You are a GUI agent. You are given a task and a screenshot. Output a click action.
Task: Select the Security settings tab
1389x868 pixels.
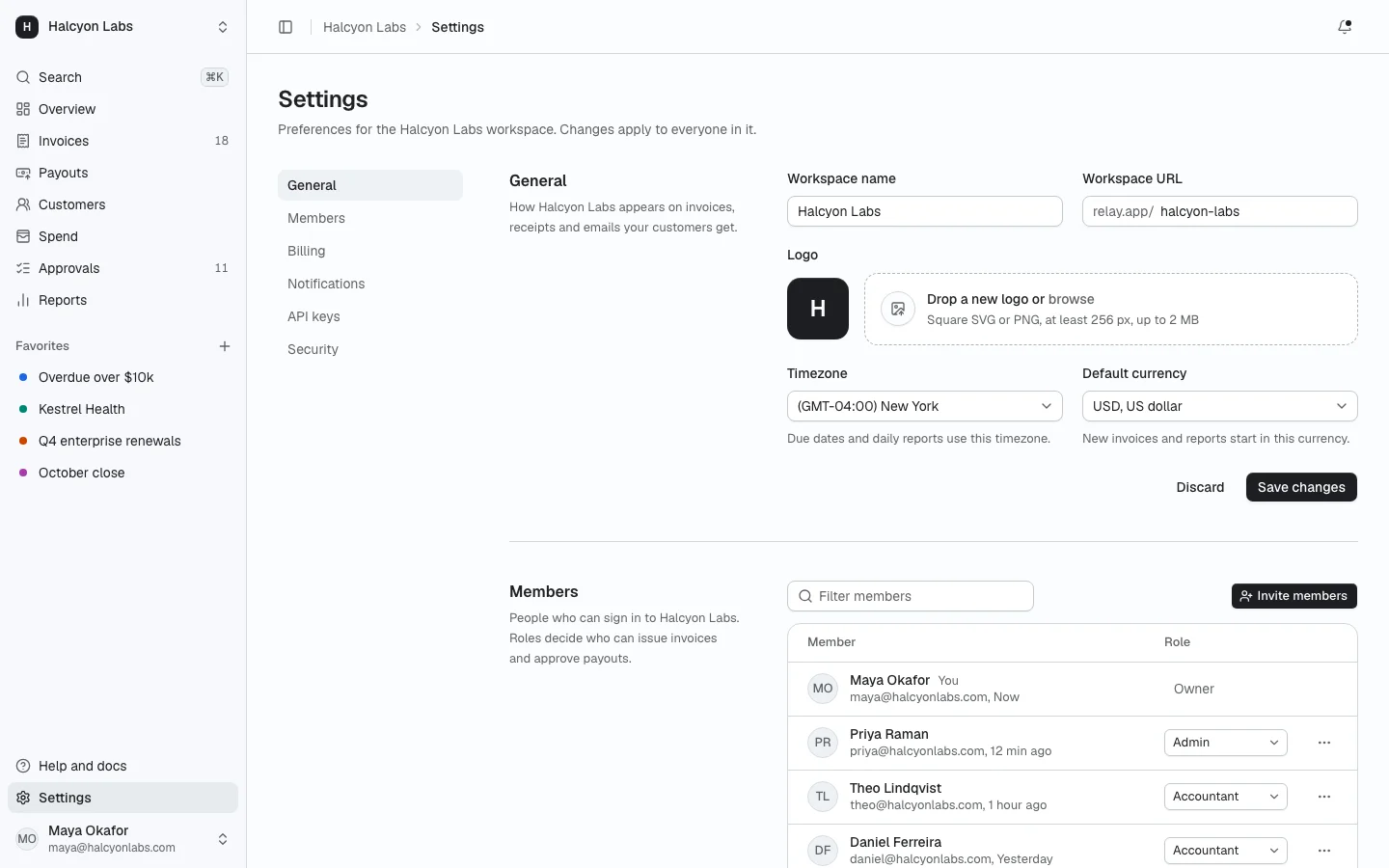point(370,349)
